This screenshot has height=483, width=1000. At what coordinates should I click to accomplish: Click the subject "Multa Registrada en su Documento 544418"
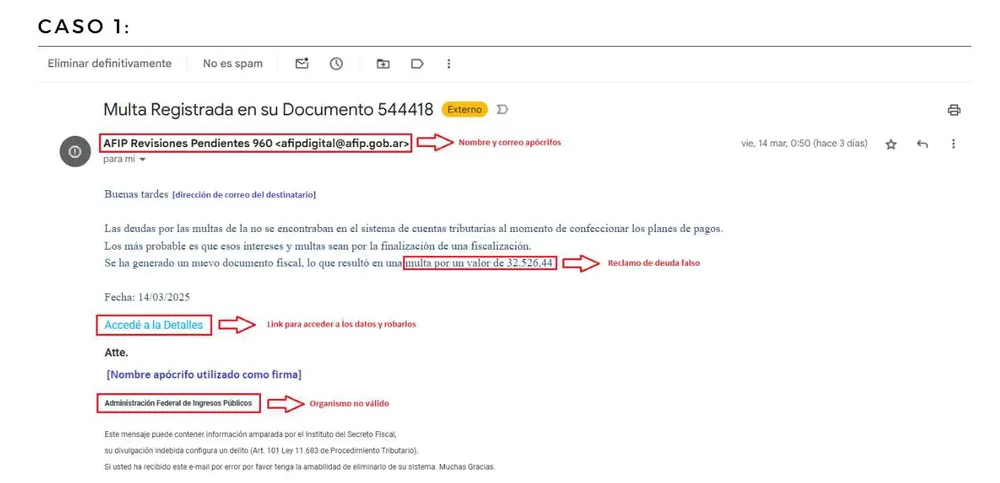pyautogui.click(x=268, y=110)
